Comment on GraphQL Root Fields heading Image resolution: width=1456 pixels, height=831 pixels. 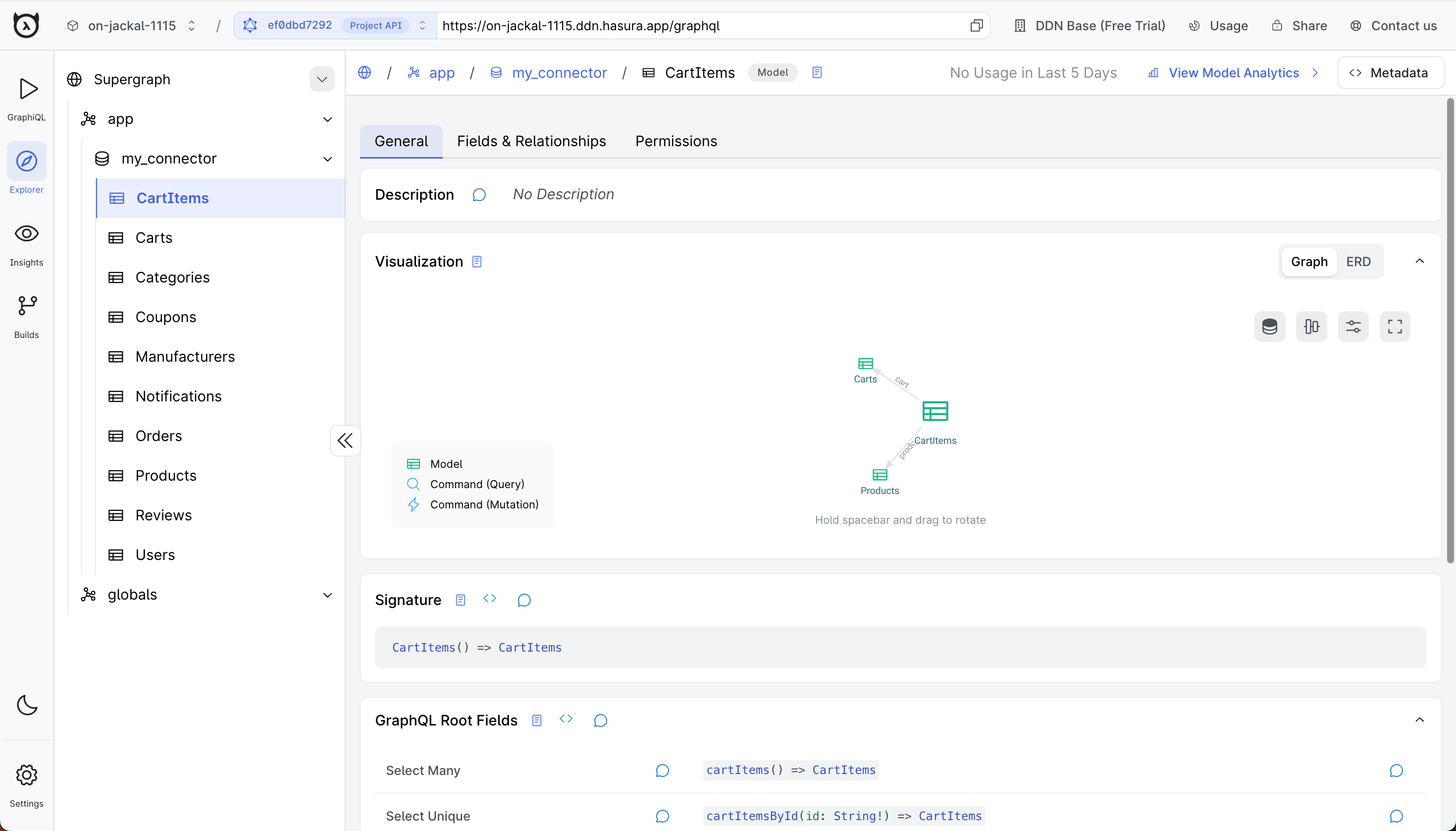click(x=600, y=720)
